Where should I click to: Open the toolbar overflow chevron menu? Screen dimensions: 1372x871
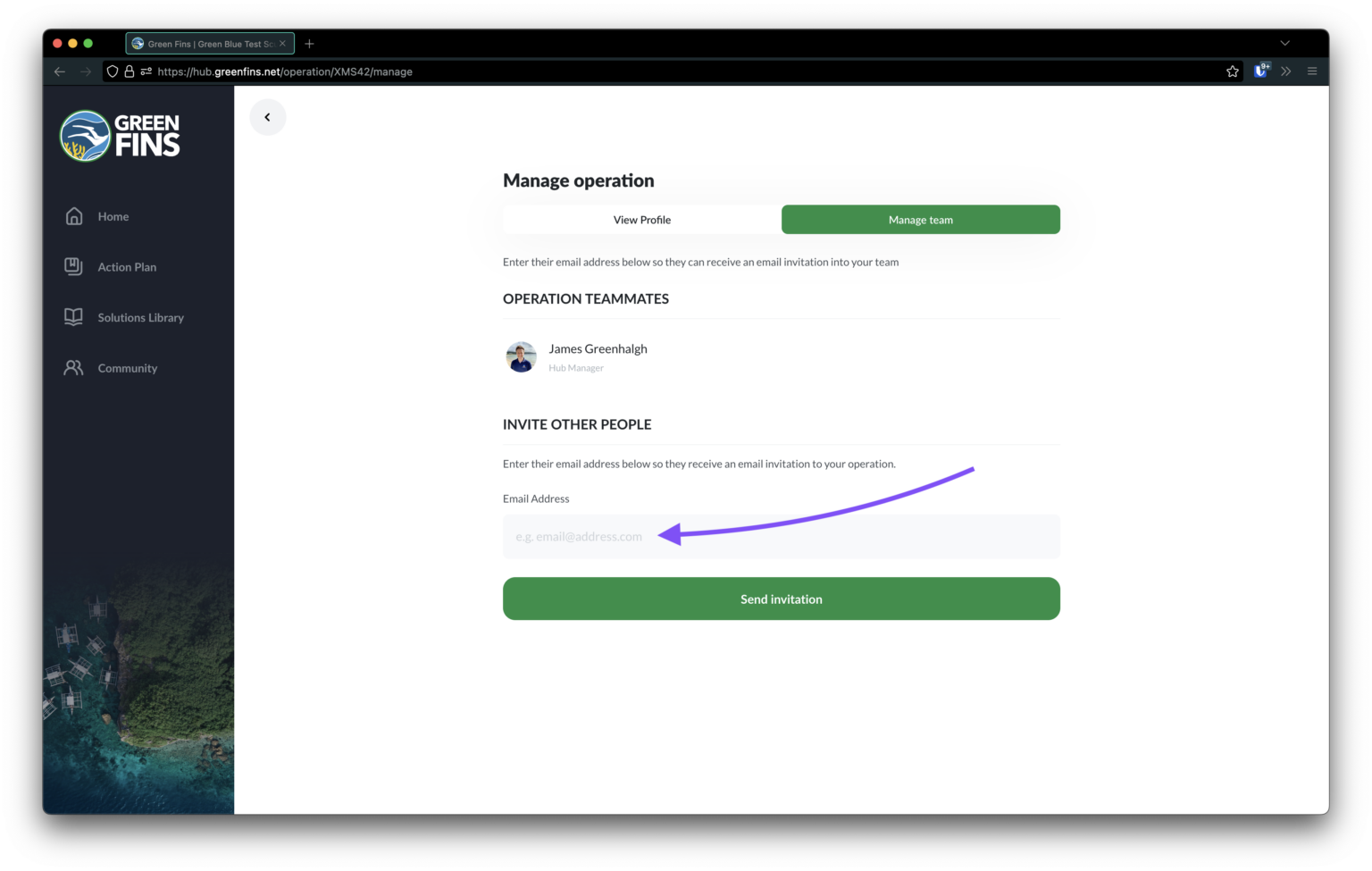tap(1286, 71)
